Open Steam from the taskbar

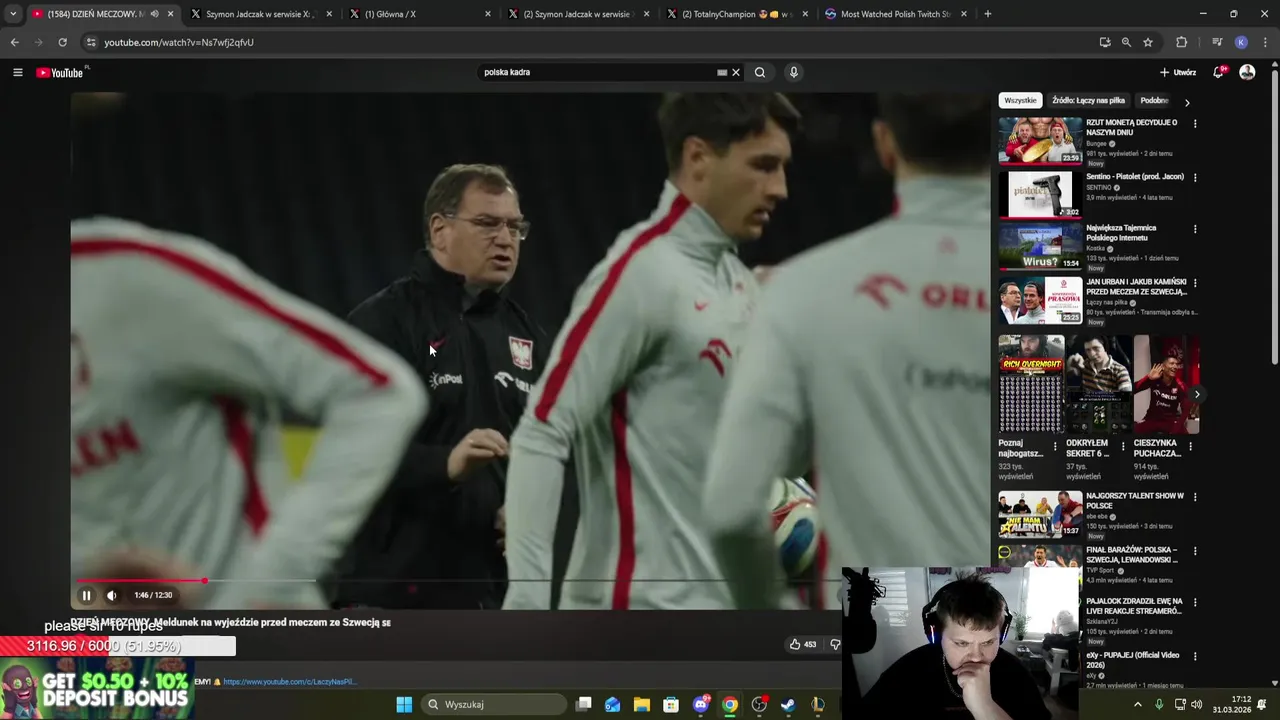[788, 704]
